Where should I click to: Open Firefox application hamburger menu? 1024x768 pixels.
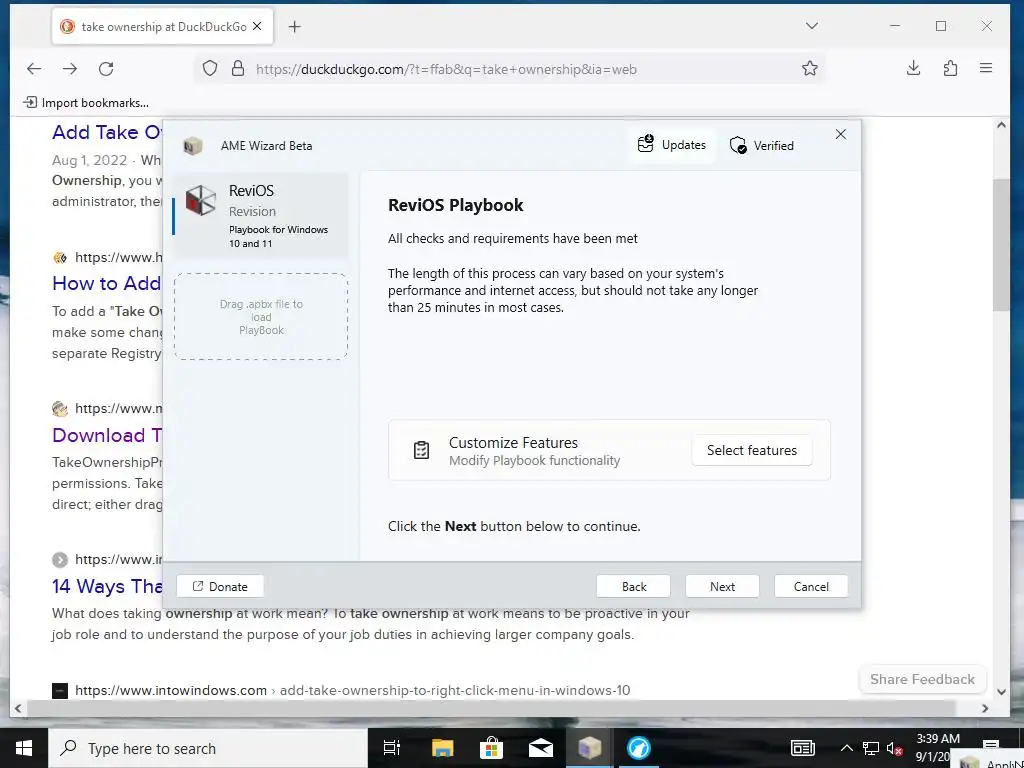coord(986,68)
